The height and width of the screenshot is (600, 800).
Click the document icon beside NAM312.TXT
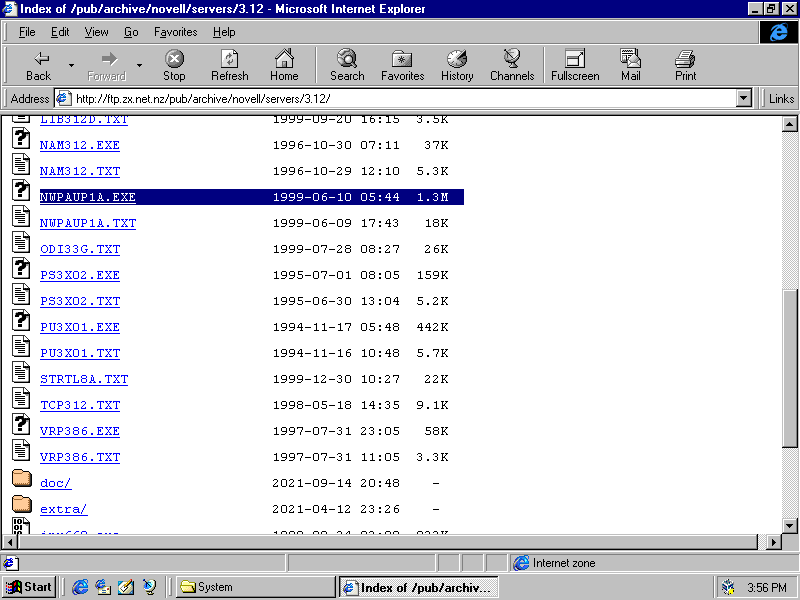21,164
